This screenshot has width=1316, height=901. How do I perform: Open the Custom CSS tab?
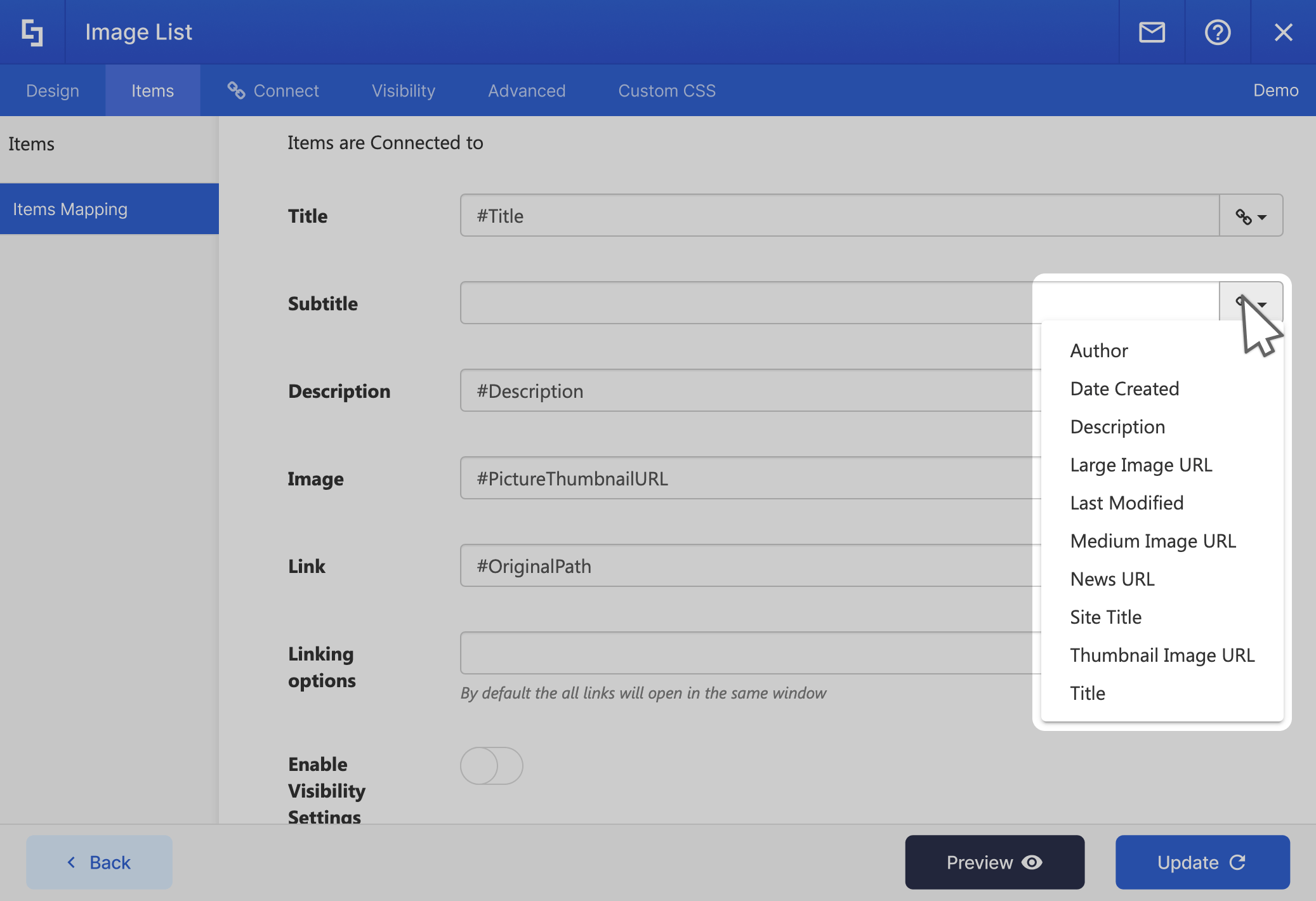point(667,91)
